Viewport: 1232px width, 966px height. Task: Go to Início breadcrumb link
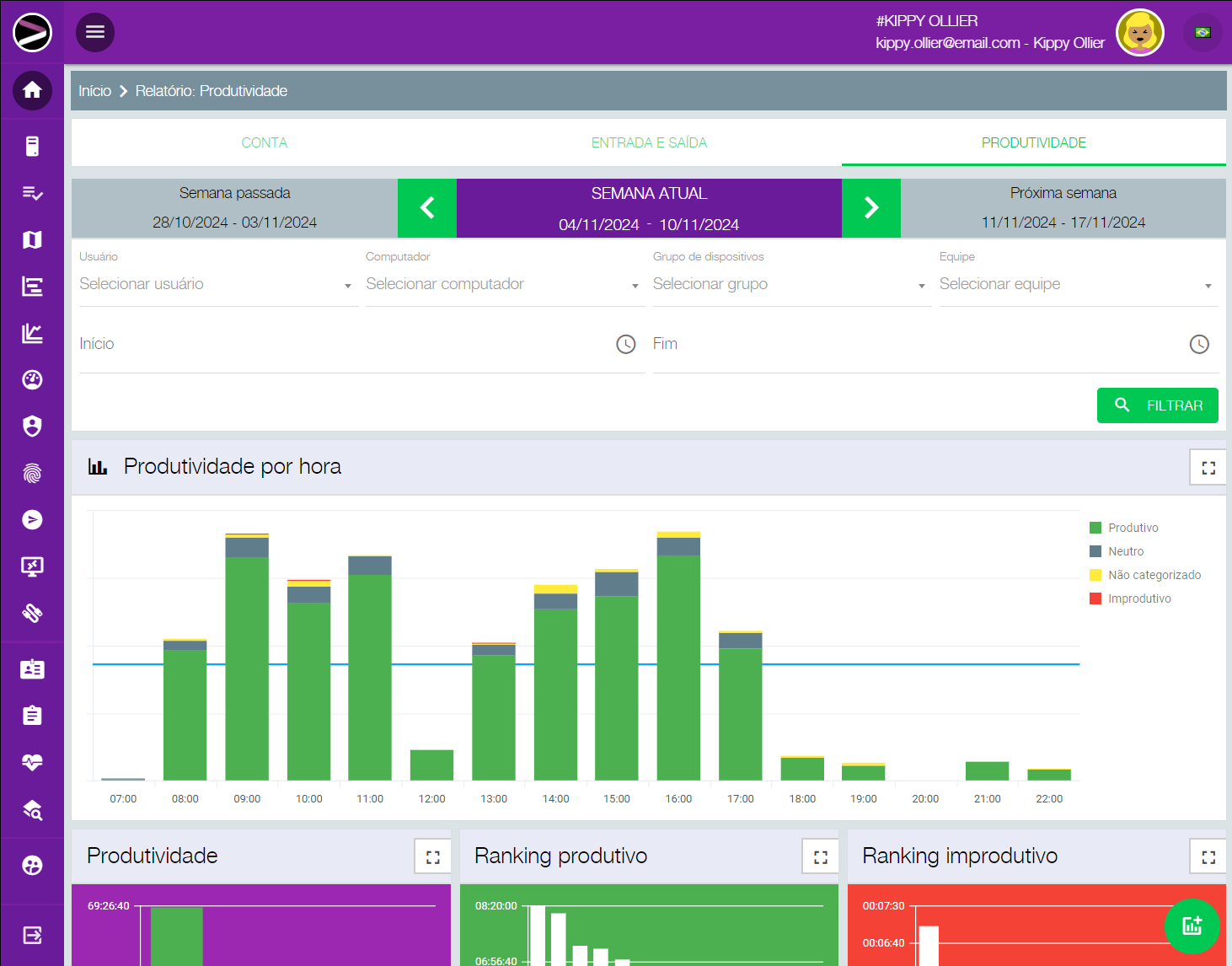(94, 91)
